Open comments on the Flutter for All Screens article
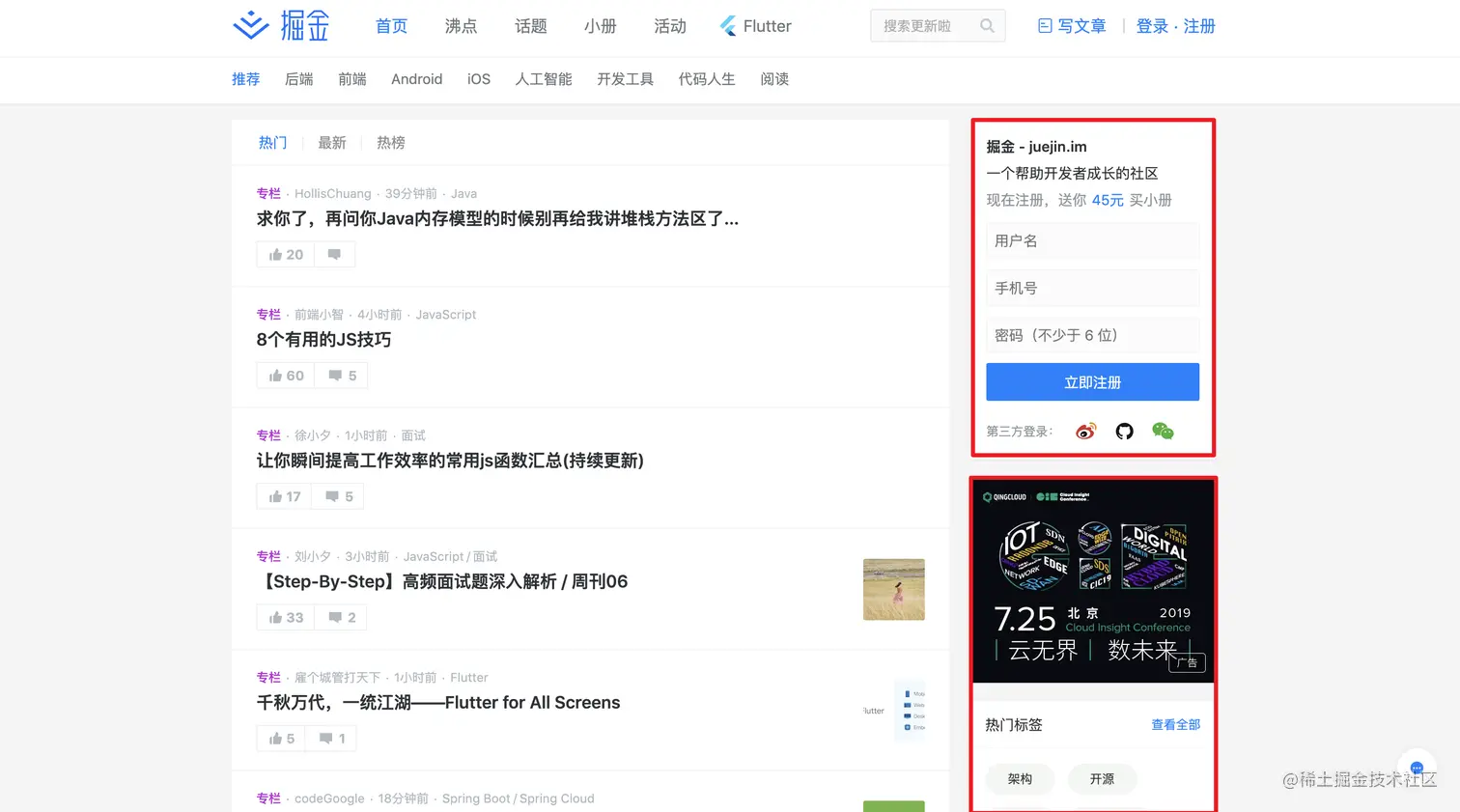This screenshot has height=812, width=1460. click(331, 739)
